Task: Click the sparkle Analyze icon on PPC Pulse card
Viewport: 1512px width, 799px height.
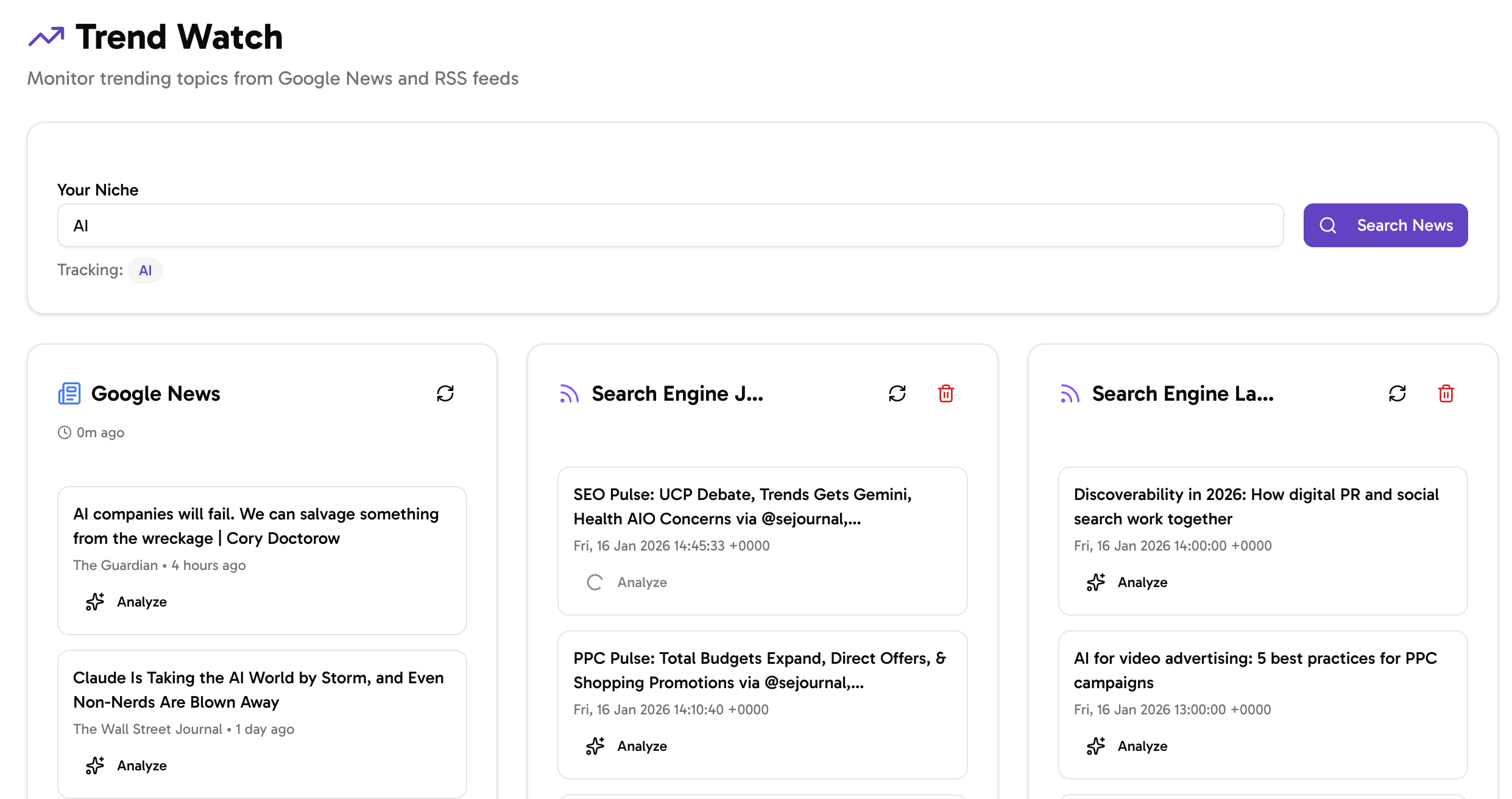Action: coord(595,745)
